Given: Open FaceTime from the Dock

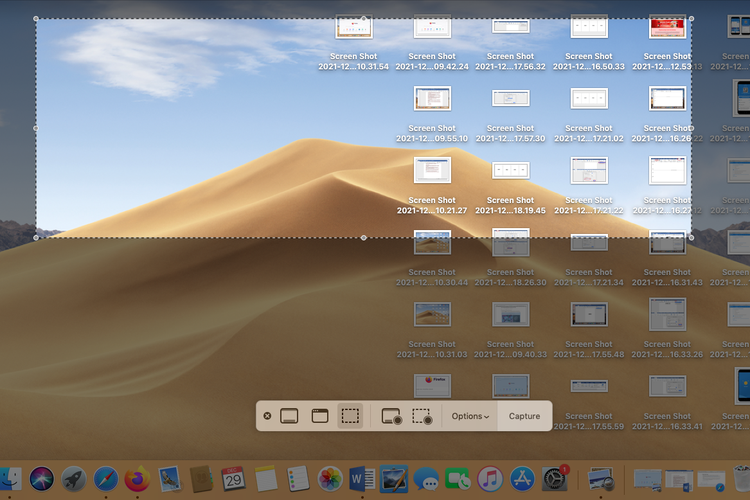Looking at the screenshot, I should pos(458,478).
